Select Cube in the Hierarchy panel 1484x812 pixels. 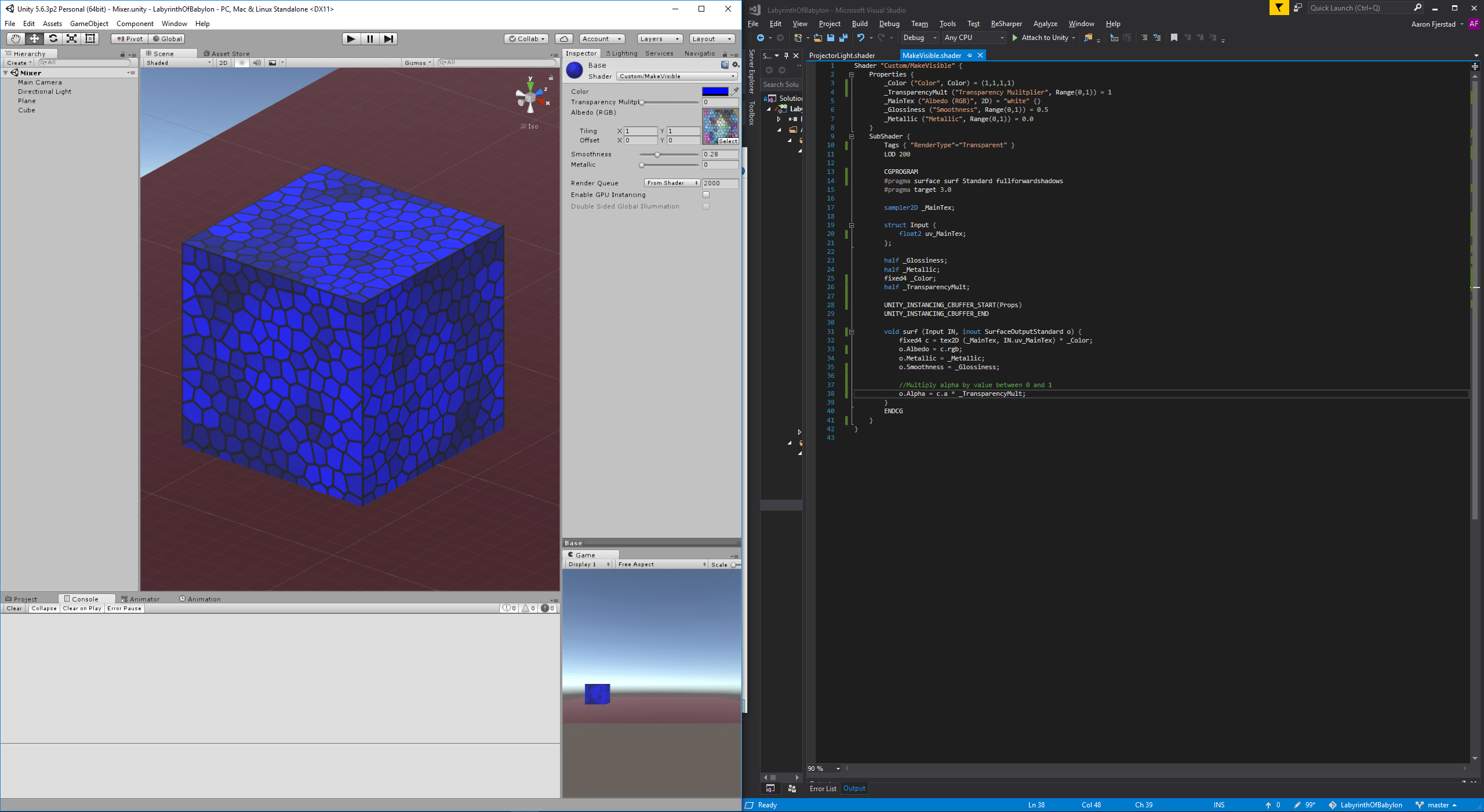(x=26, y=110)
